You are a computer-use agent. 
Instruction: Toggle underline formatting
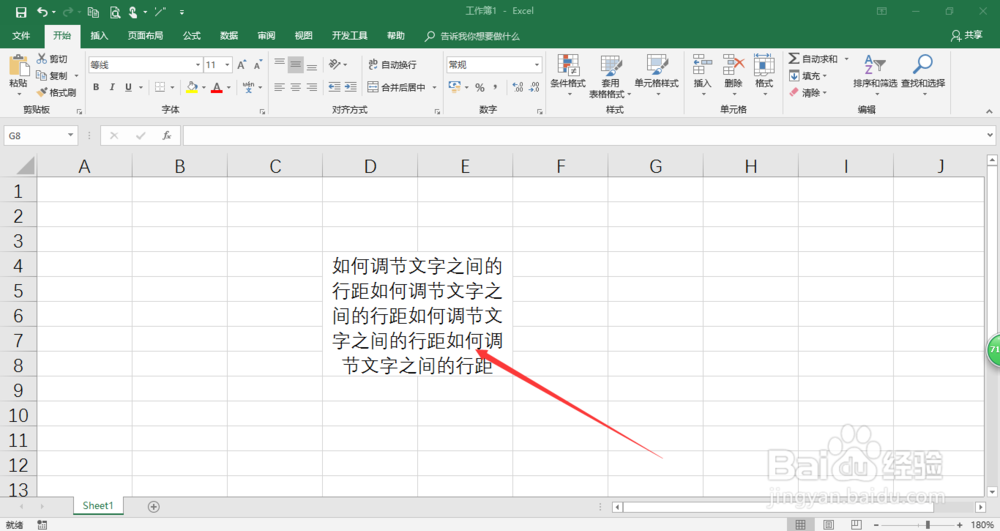pos(128,87)
